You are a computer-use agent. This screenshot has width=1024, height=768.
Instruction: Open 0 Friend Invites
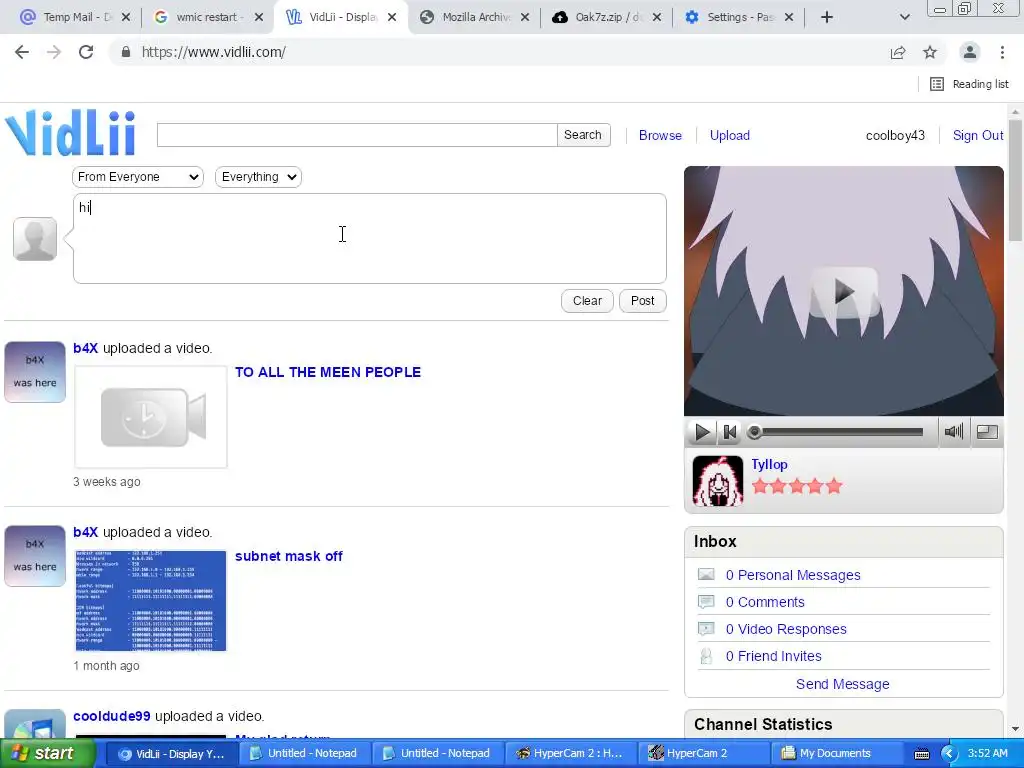coord(773,656)
